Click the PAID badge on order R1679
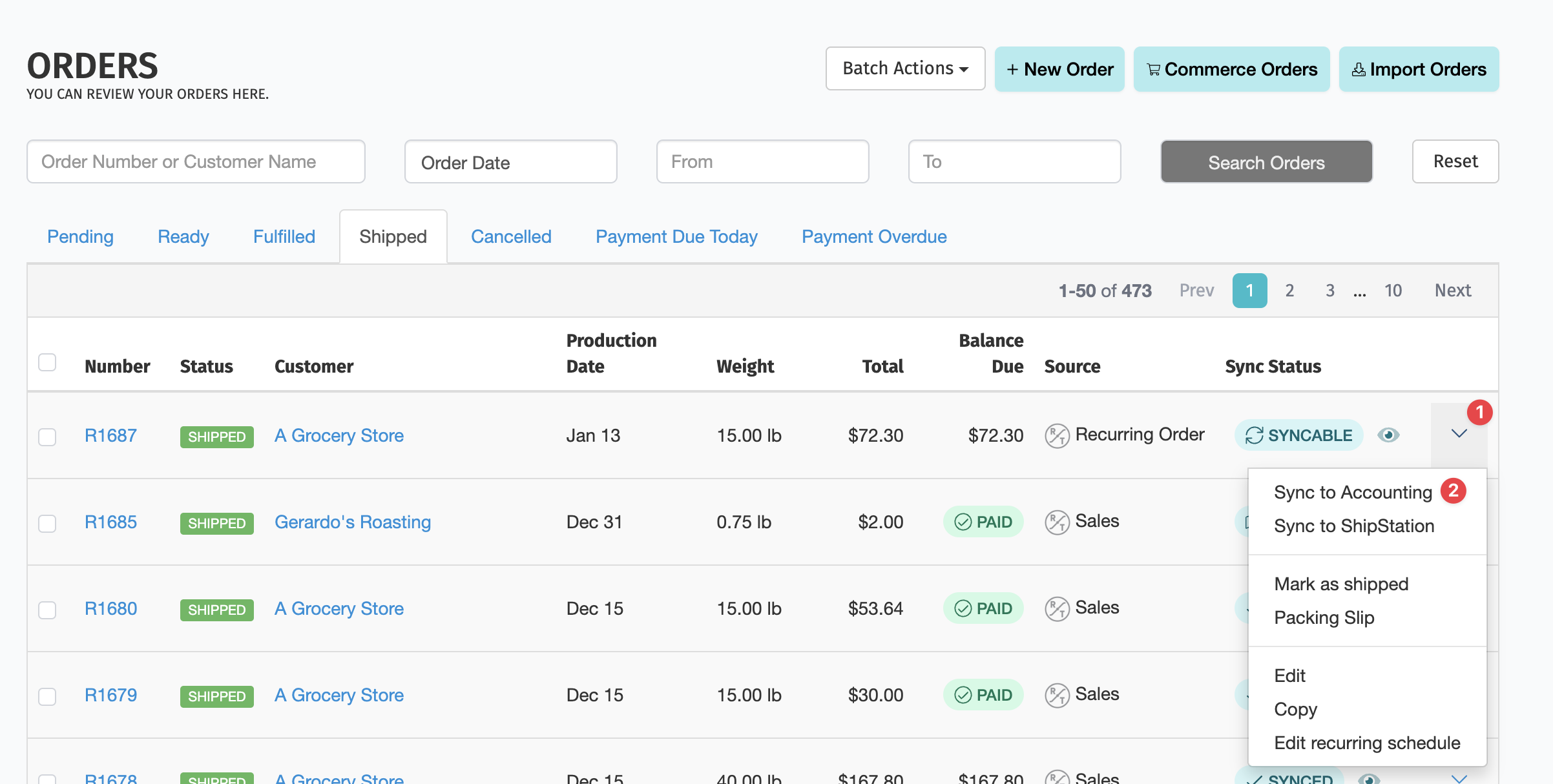Screen dimensions: 1553x784 (x=983, y=695)
